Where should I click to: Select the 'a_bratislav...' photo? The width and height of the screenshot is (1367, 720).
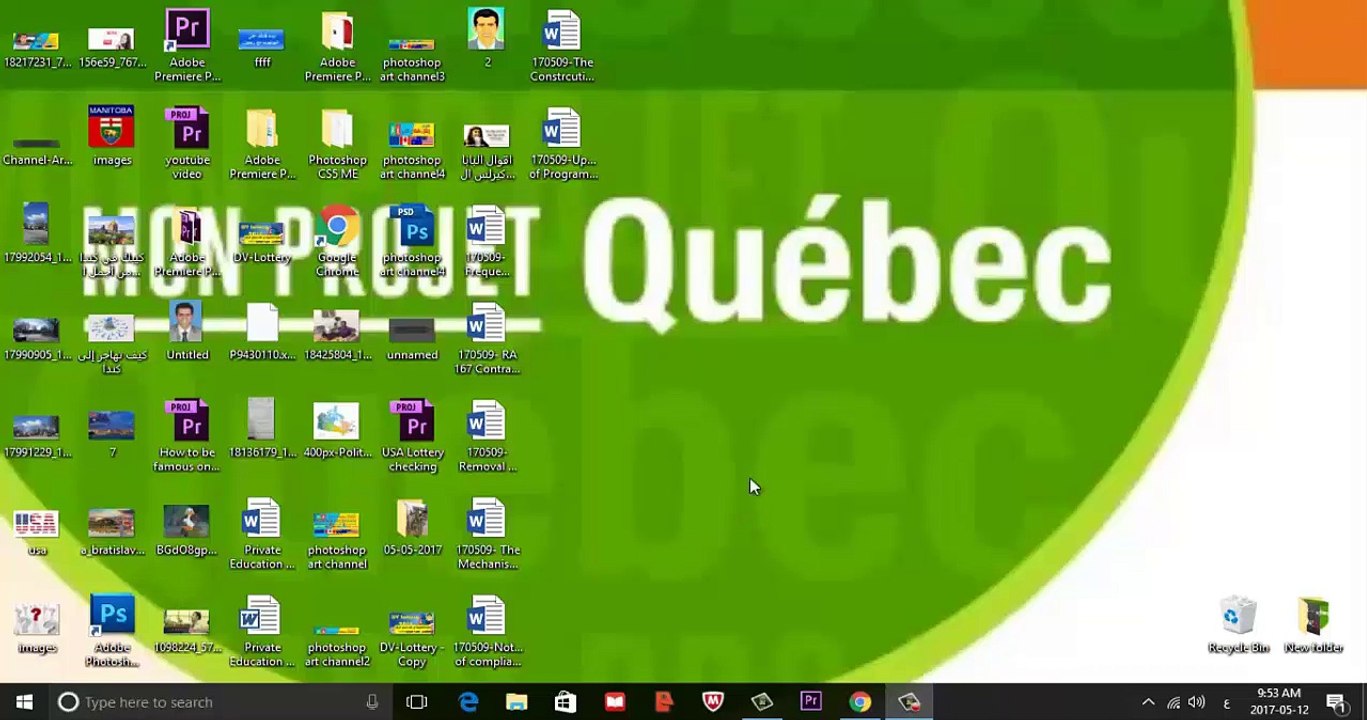point(112,532)
